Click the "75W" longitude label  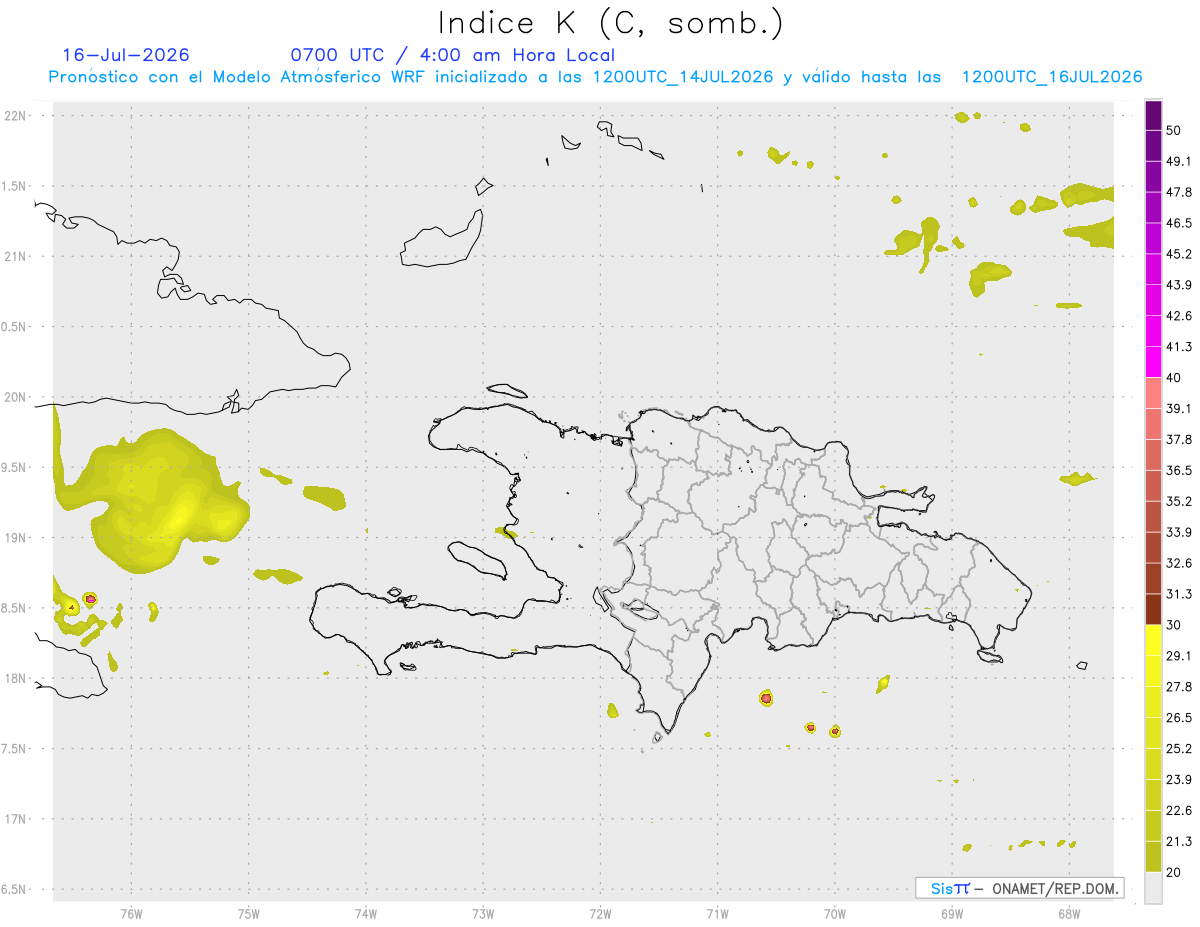(x=249, y=914)
